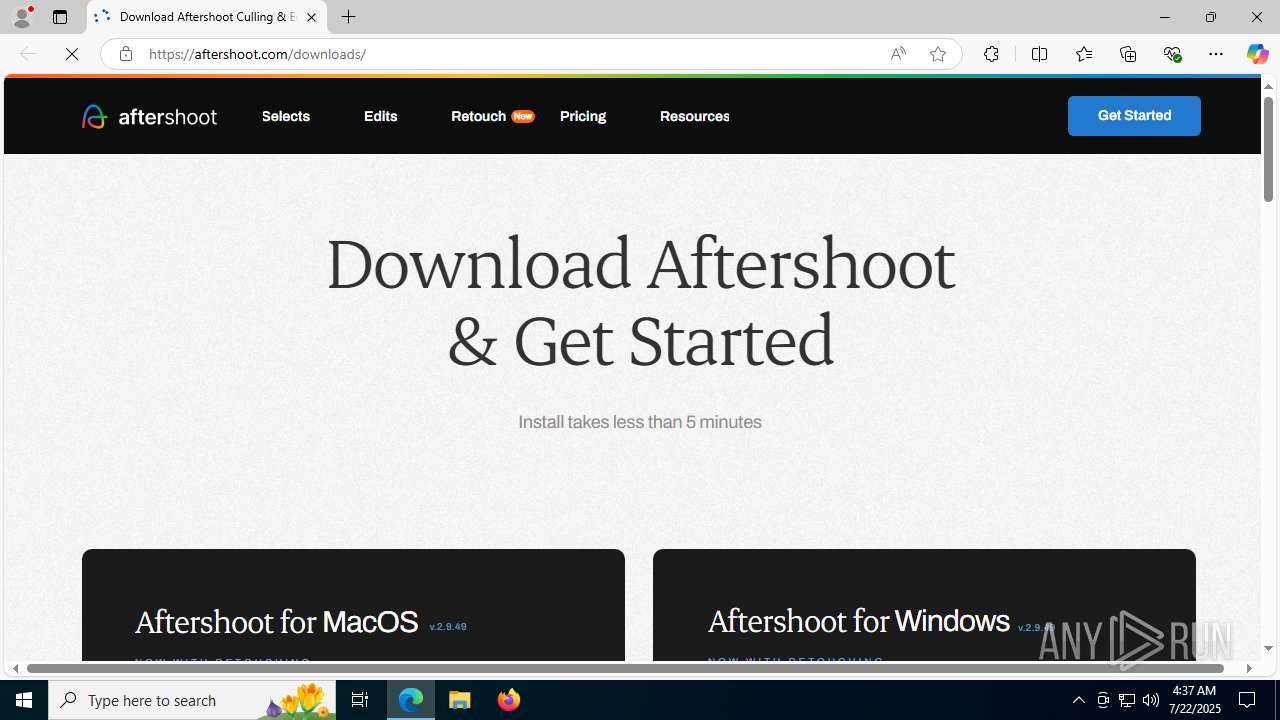Click the taskbar search box
Image resolution: width=1280 pixels, height=720 pixels.
(x=192, y=700)
